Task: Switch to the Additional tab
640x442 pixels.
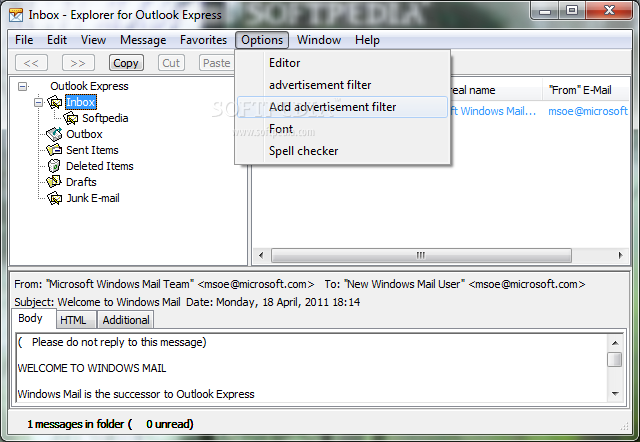Action: click(x=126, y=320)
